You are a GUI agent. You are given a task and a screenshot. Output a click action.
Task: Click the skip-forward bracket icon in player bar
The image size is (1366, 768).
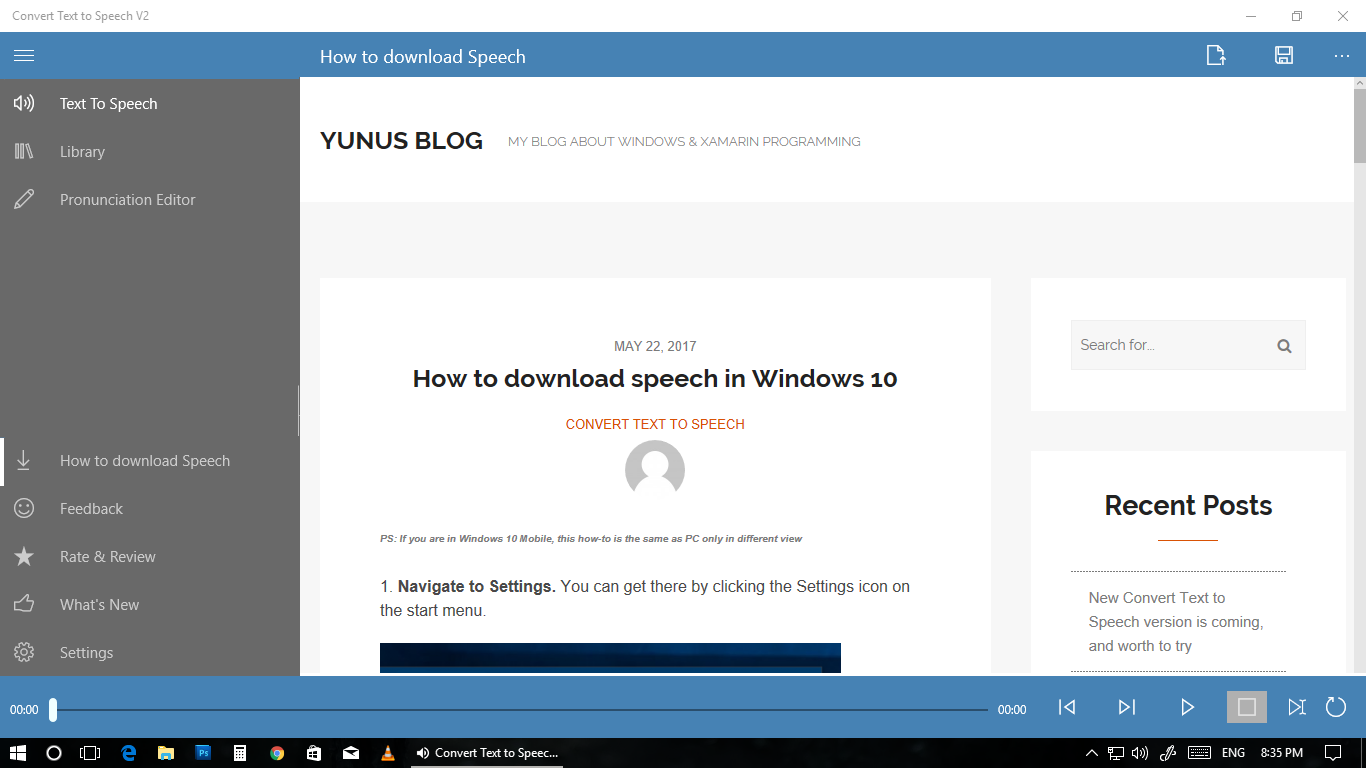point(1297,707)
